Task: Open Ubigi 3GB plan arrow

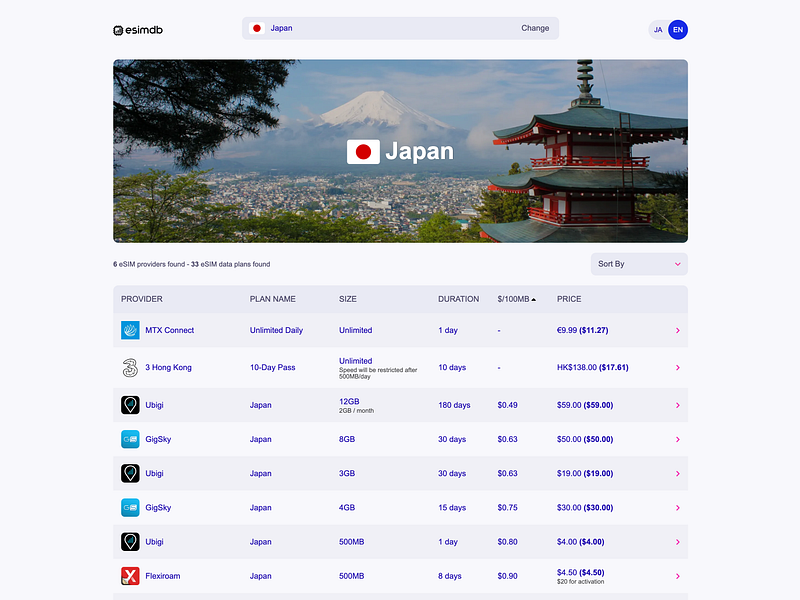Action: 678,473
